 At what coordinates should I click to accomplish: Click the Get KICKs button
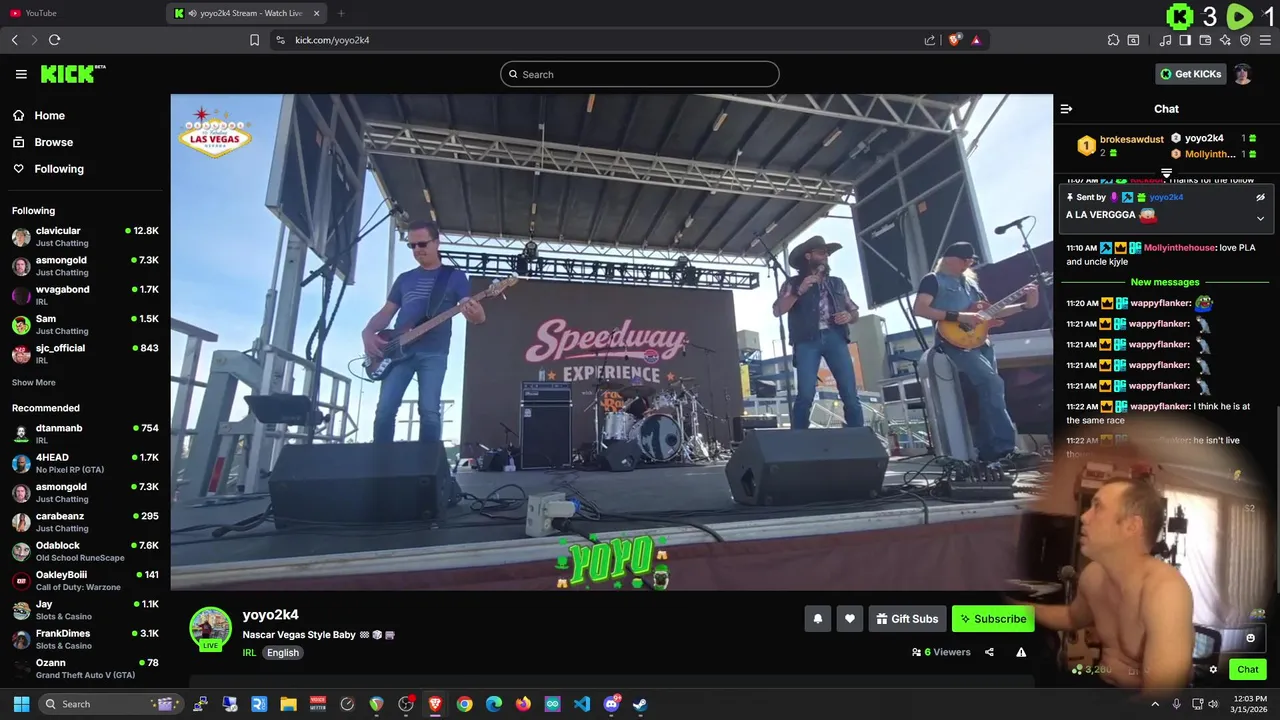[x=1190, y=74]
